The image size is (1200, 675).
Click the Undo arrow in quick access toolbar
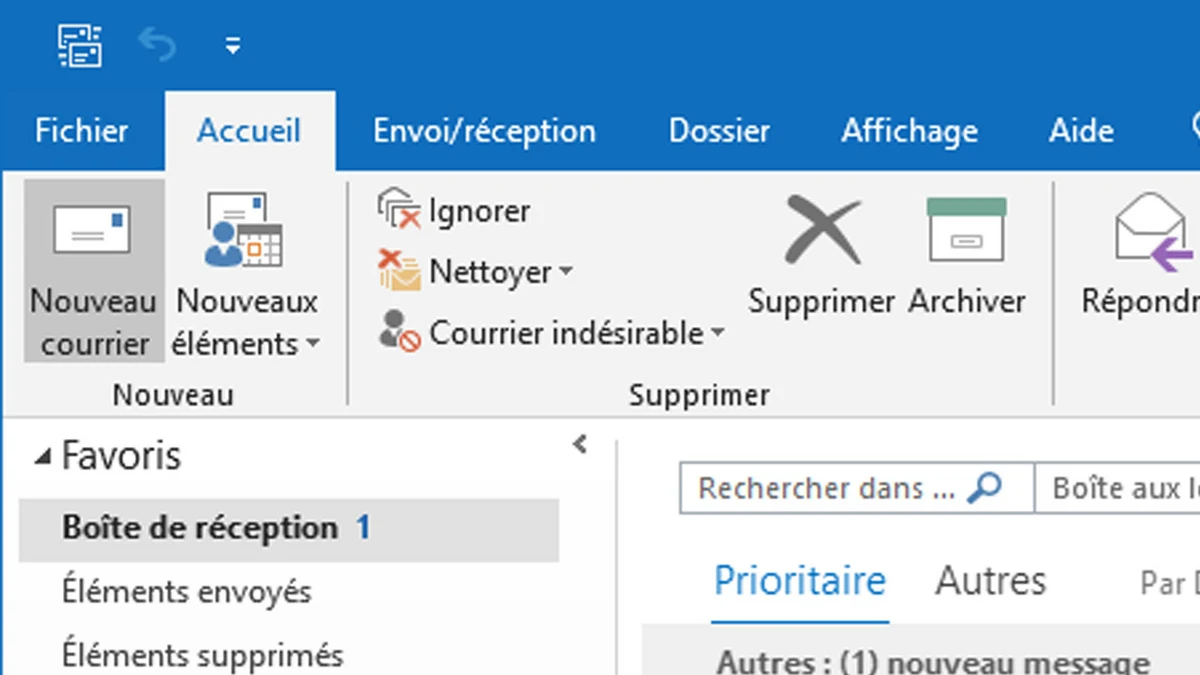pyautogui.click(x=157, y=44)
